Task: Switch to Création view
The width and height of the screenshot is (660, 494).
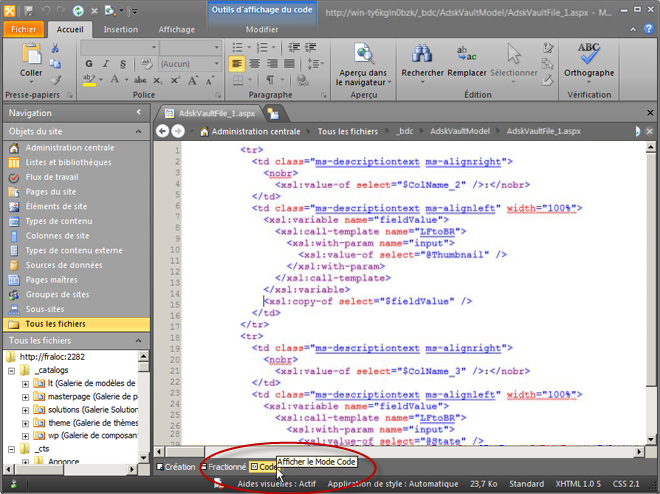Action: (176, 467)
